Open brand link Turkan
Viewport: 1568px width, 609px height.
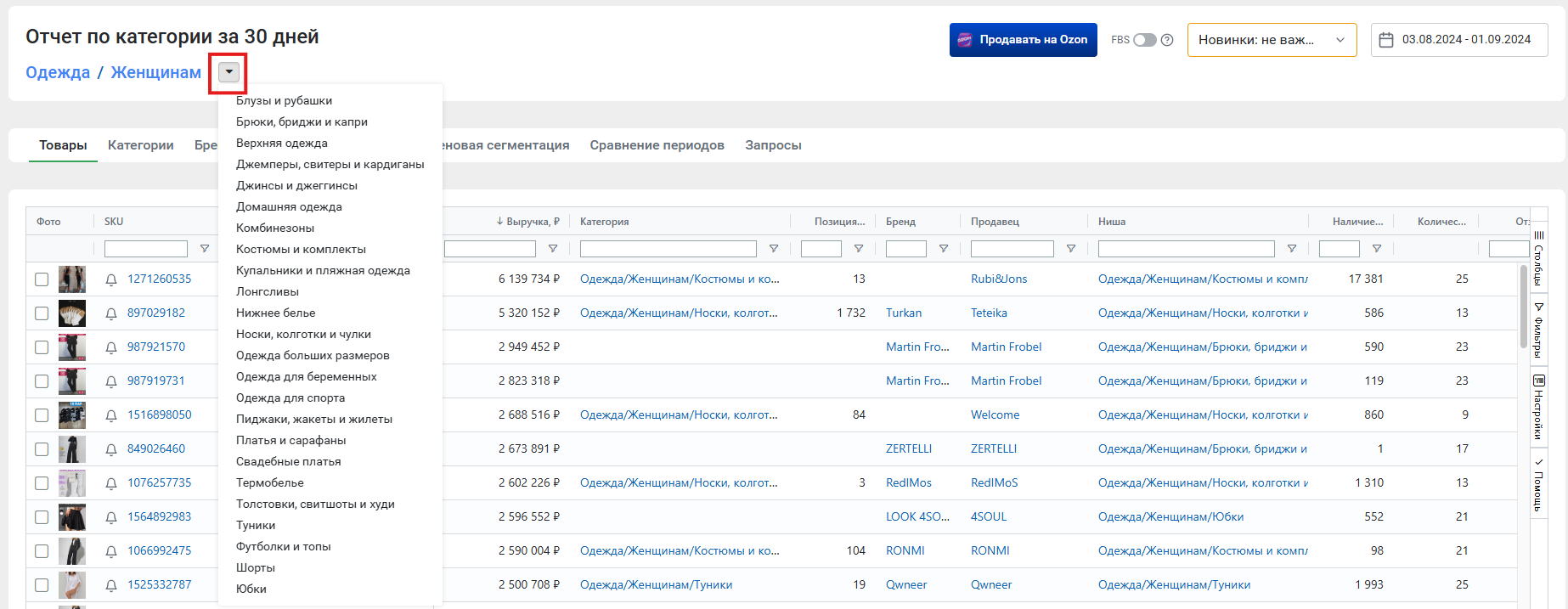click(x=904, y=313)
